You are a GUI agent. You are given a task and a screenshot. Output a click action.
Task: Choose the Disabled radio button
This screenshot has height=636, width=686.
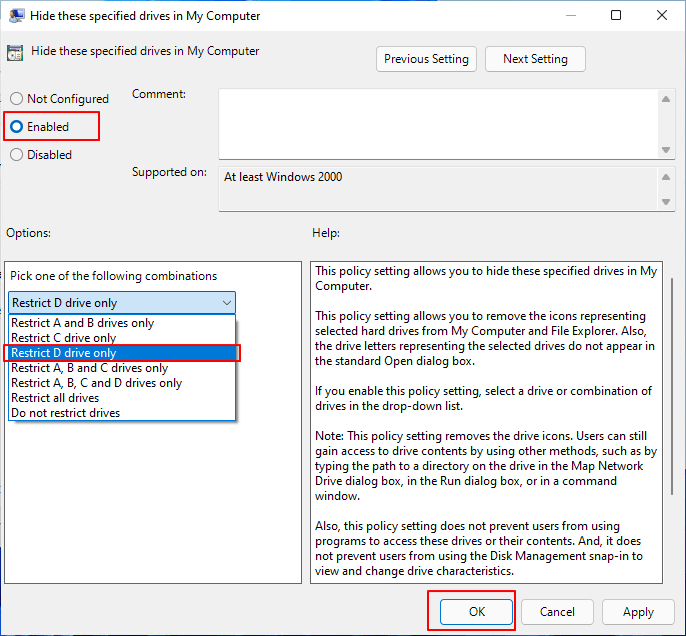point(16,155)
